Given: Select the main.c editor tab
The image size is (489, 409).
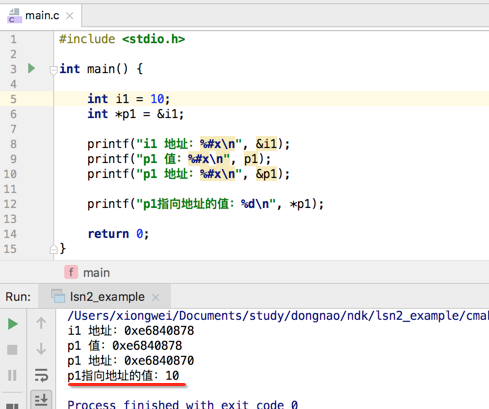Looking at the screenshot, I should tap(41, 16).
